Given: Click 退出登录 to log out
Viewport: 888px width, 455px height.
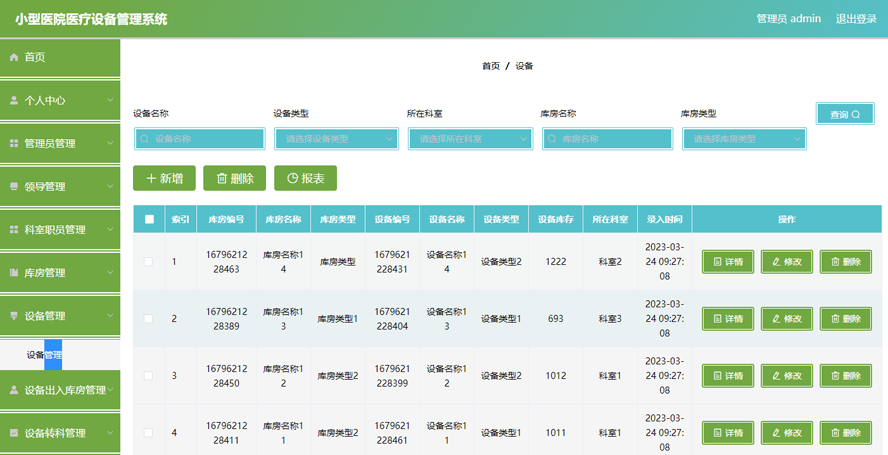Looking at the screenshot, I should (856, 19).
